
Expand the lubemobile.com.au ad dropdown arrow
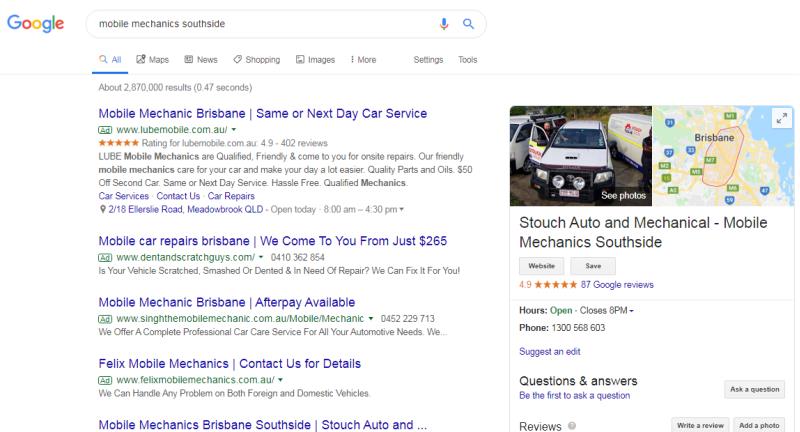[x=234, y=130]
